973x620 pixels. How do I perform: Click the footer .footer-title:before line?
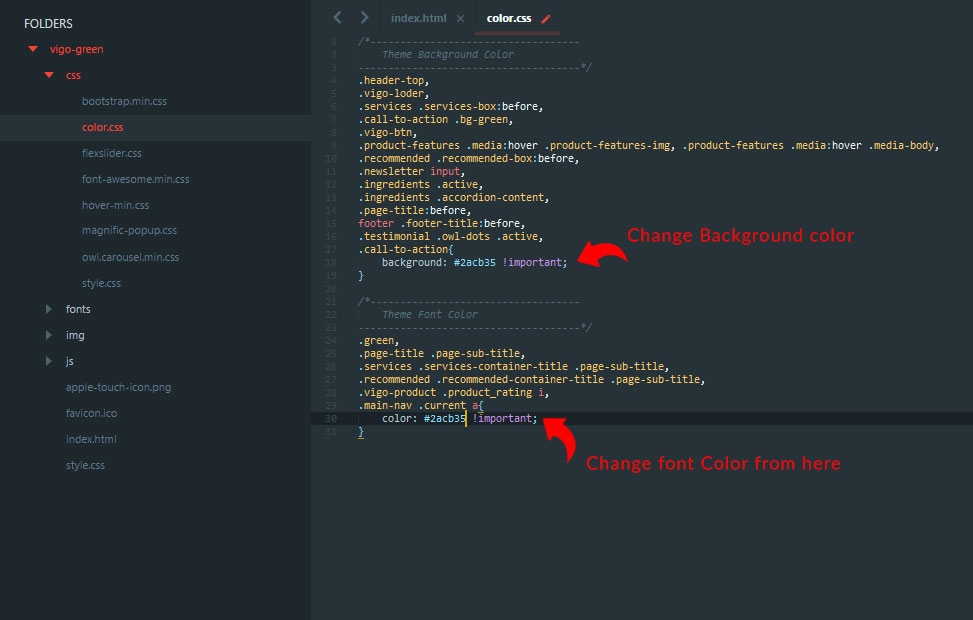pyautogui.click(x=441, y=223)
